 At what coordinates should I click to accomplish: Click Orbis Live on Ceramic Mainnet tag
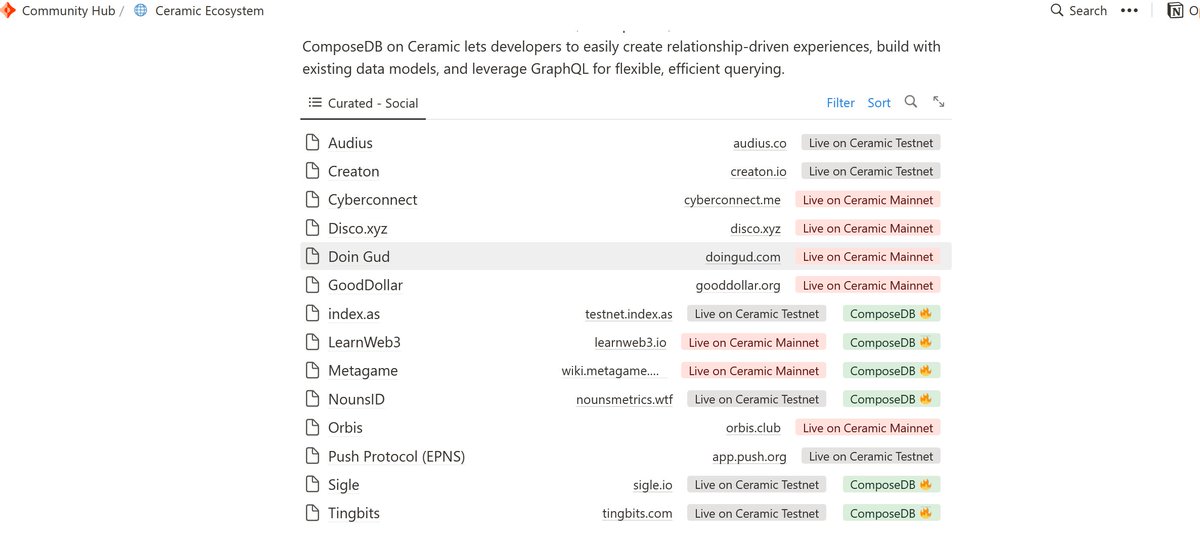(868, 428)
